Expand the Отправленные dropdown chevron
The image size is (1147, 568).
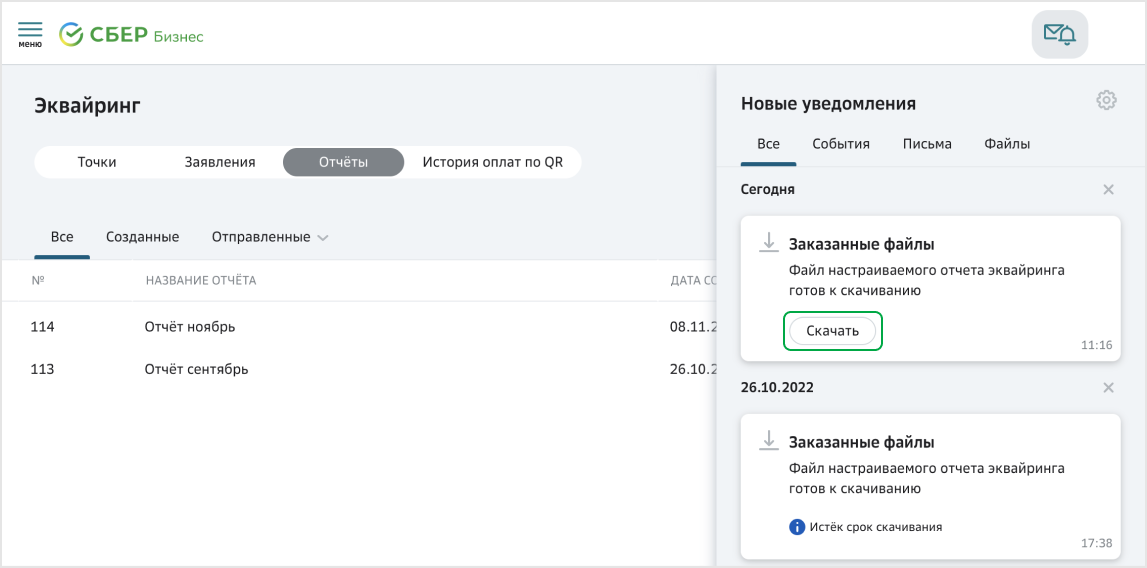coord(322,238)
